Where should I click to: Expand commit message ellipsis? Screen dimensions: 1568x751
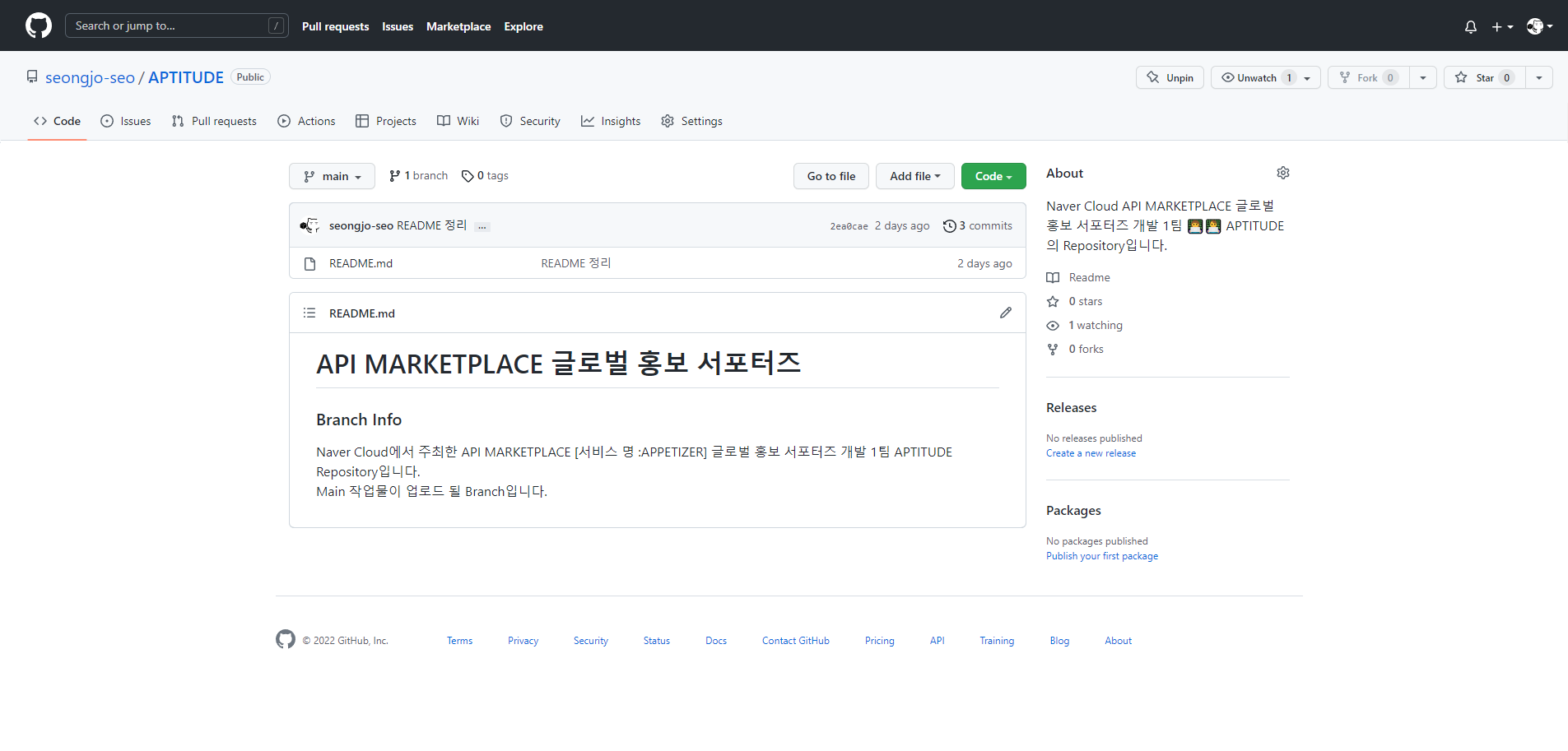coord(482,226)
